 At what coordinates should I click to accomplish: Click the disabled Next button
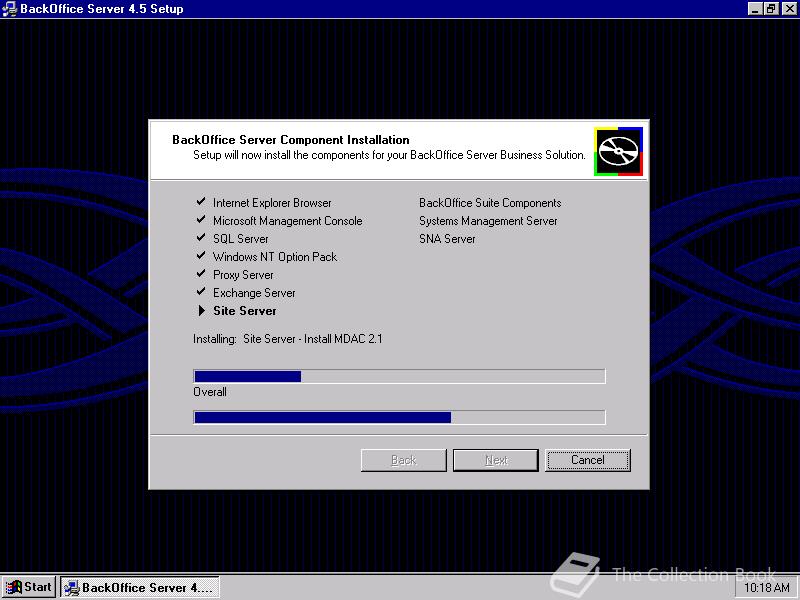496,460
